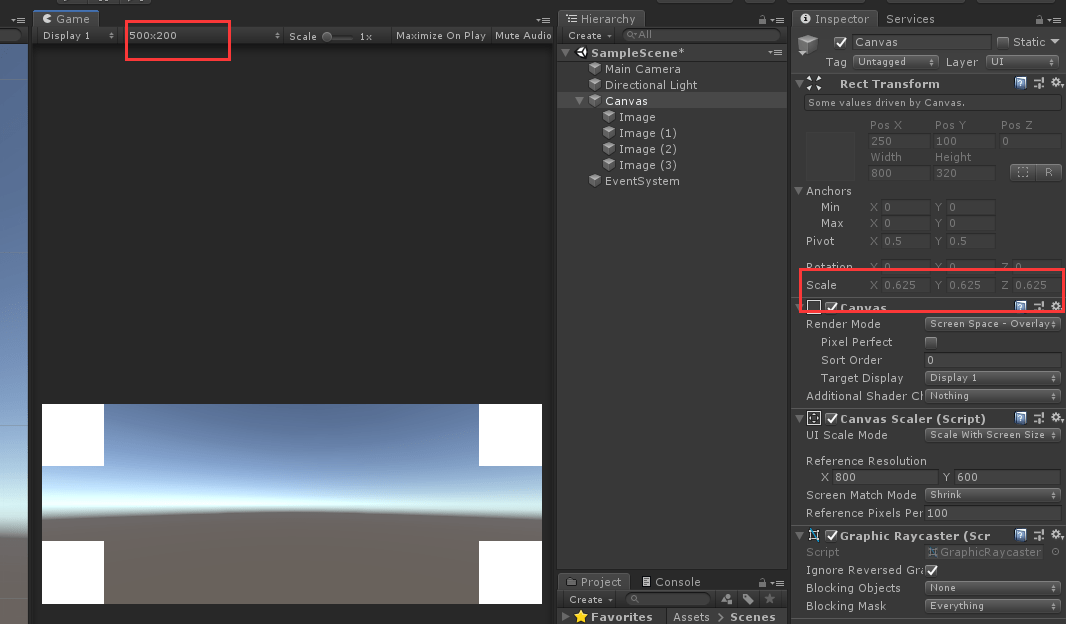Click the save search star icon in Project
1066x624 pixels.
pyautogui.click(x=770, y=599)
